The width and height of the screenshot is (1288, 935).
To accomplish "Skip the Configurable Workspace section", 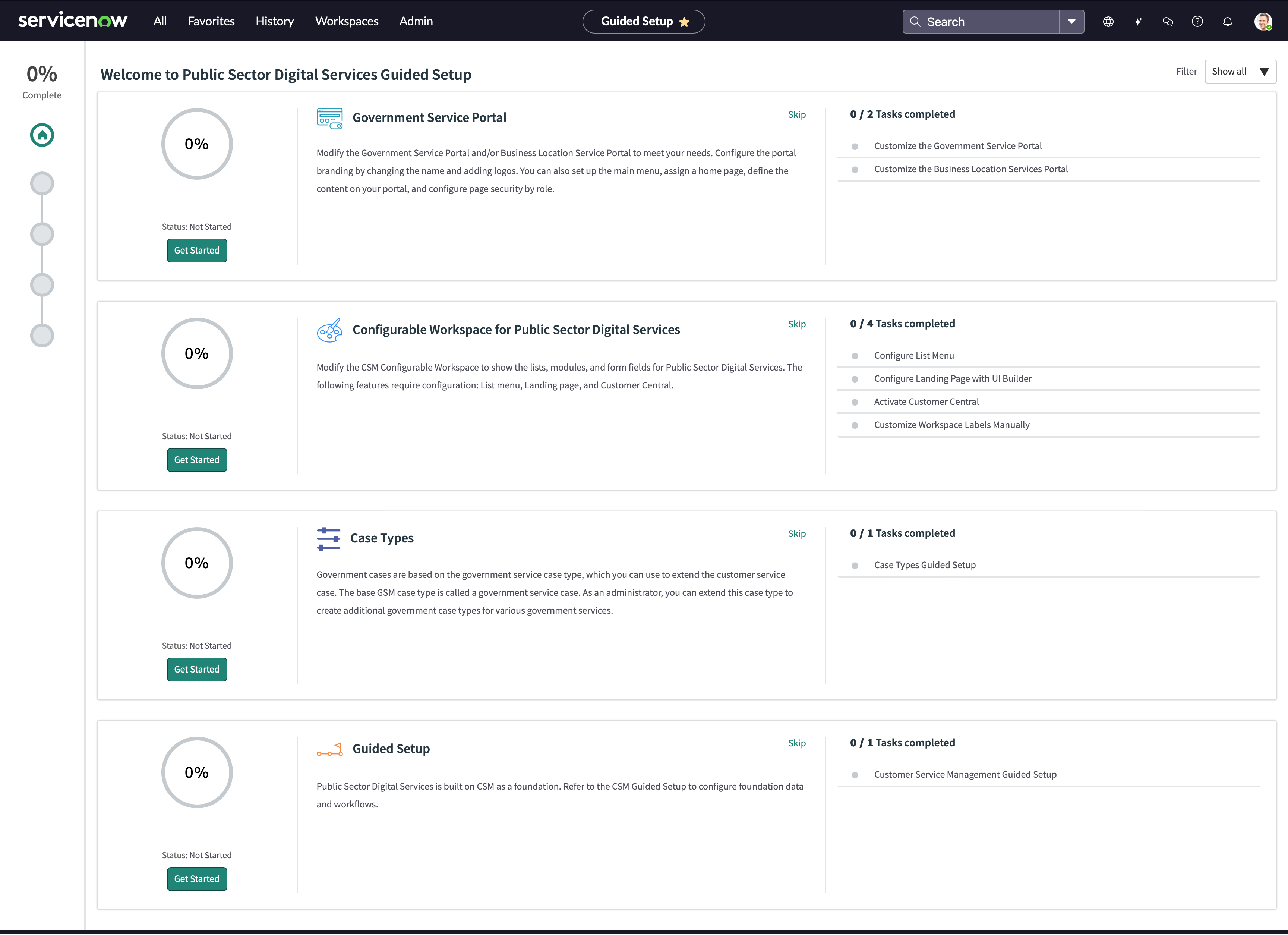I will coord(797,324).
